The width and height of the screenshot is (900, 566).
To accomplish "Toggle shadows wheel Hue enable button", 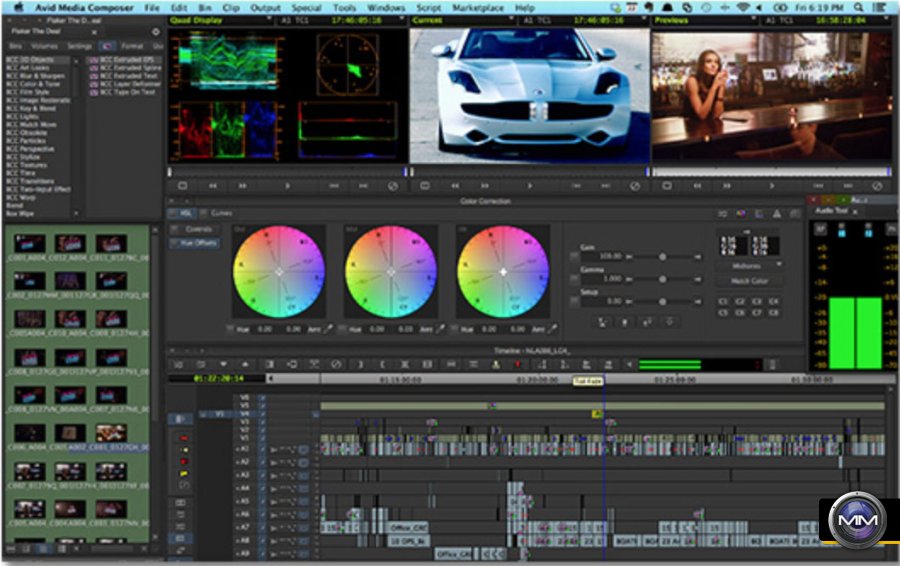I will [x=230, y=329].
